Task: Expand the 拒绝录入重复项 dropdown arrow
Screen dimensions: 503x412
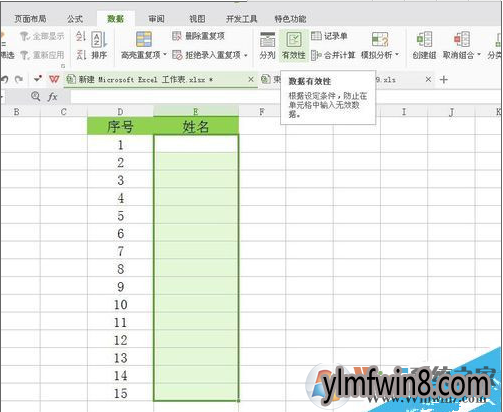Action: click(x=246, y=55)
